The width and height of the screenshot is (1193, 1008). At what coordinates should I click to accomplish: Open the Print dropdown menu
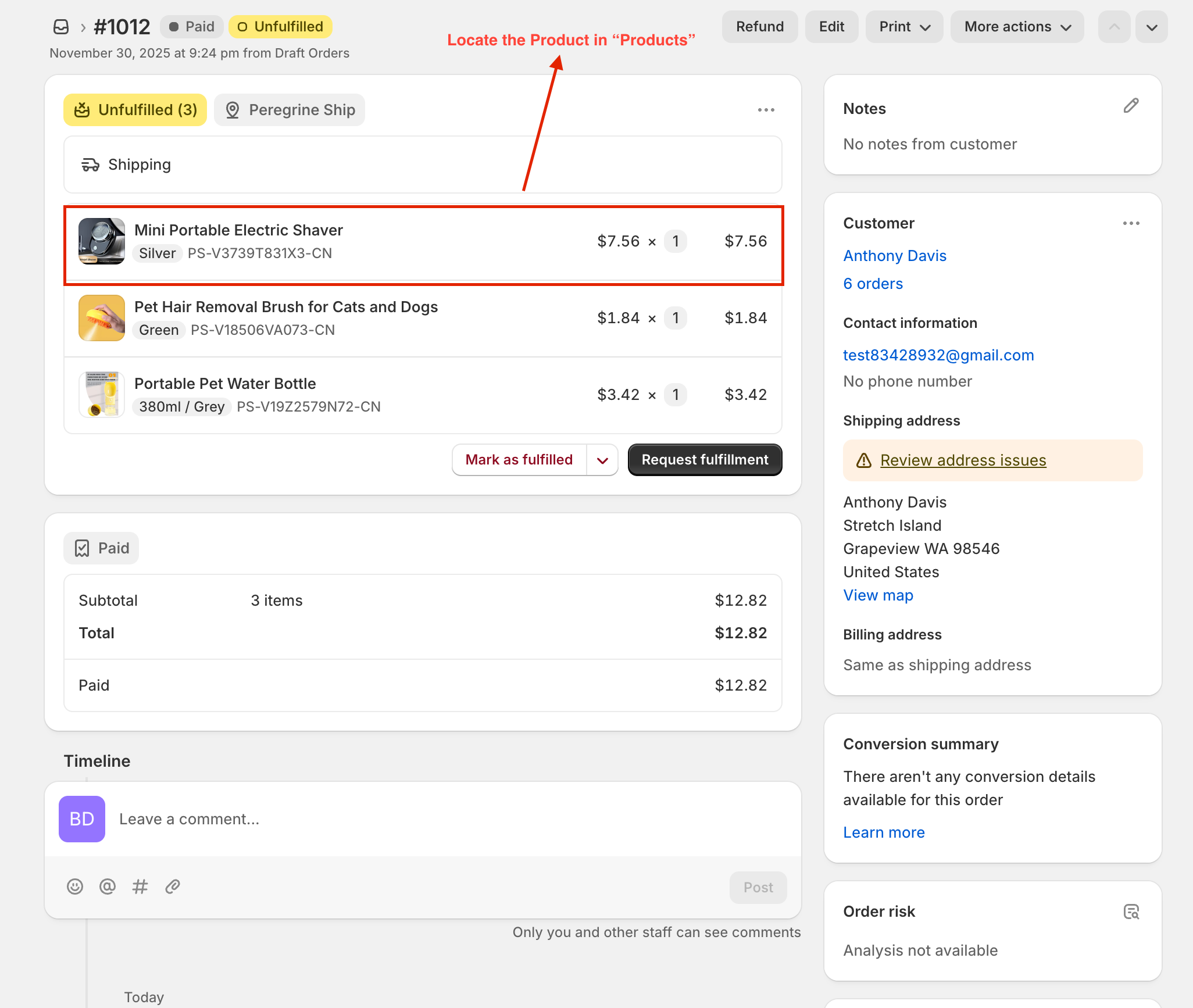(904, 27)
